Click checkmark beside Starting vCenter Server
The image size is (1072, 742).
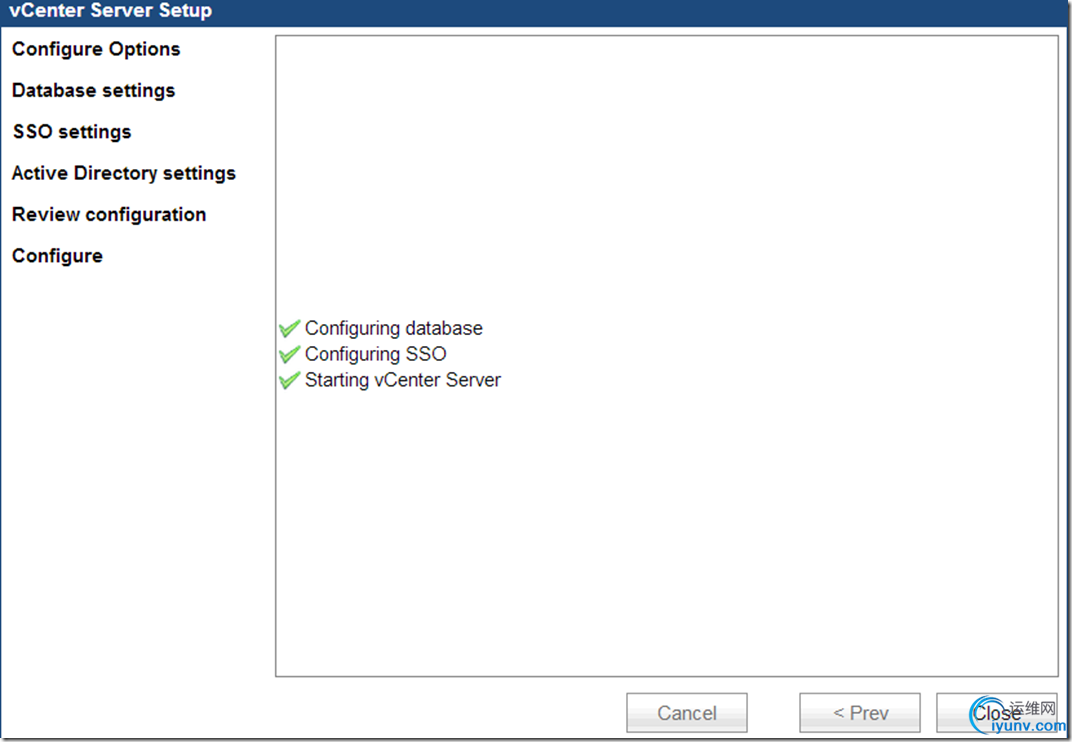coord(290,380)
